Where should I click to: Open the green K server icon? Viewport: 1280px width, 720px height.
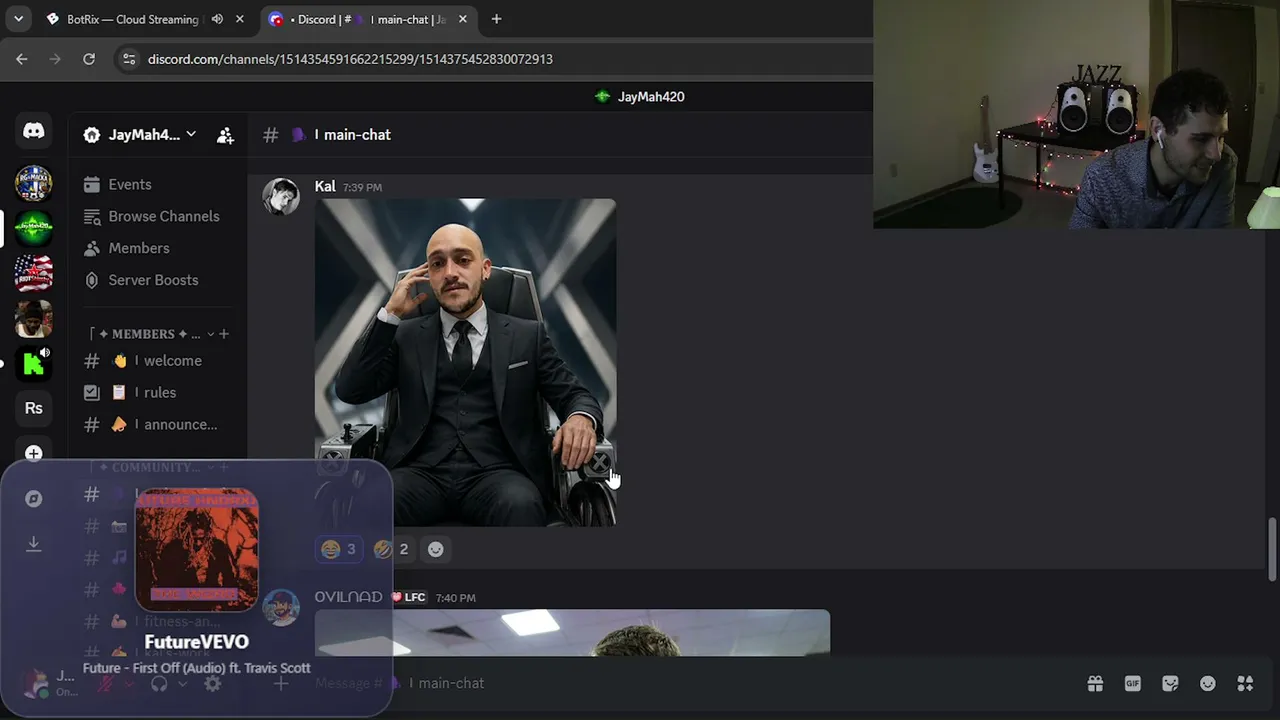pos(34,364)
